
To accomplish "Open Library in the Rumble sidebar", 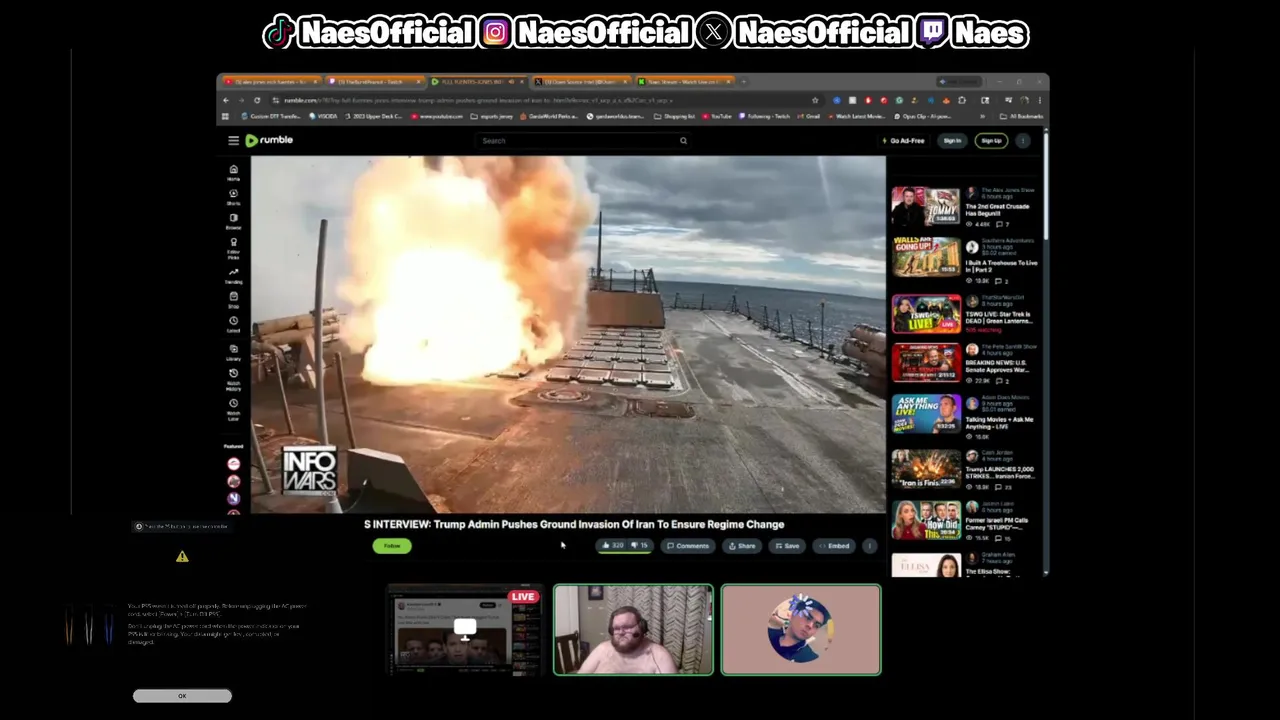I will [x=233, y=352].
